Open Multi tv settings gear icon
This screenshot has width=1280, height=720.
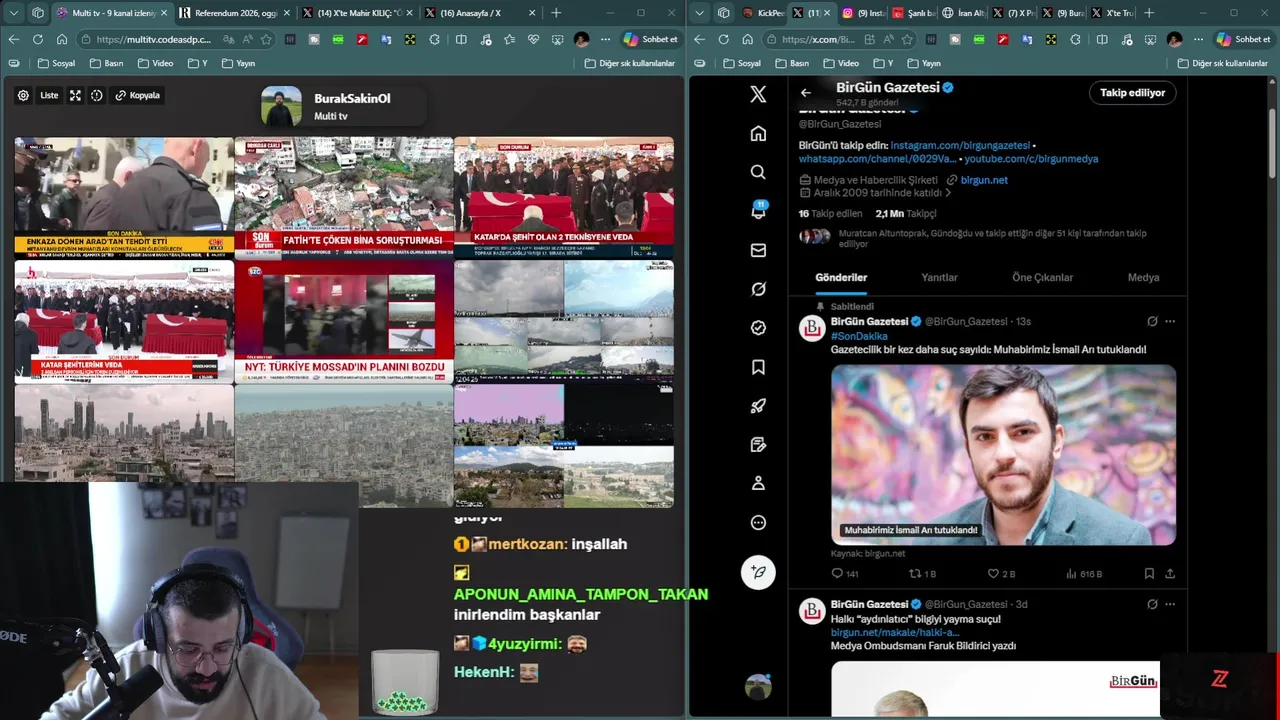coord(23,95)
